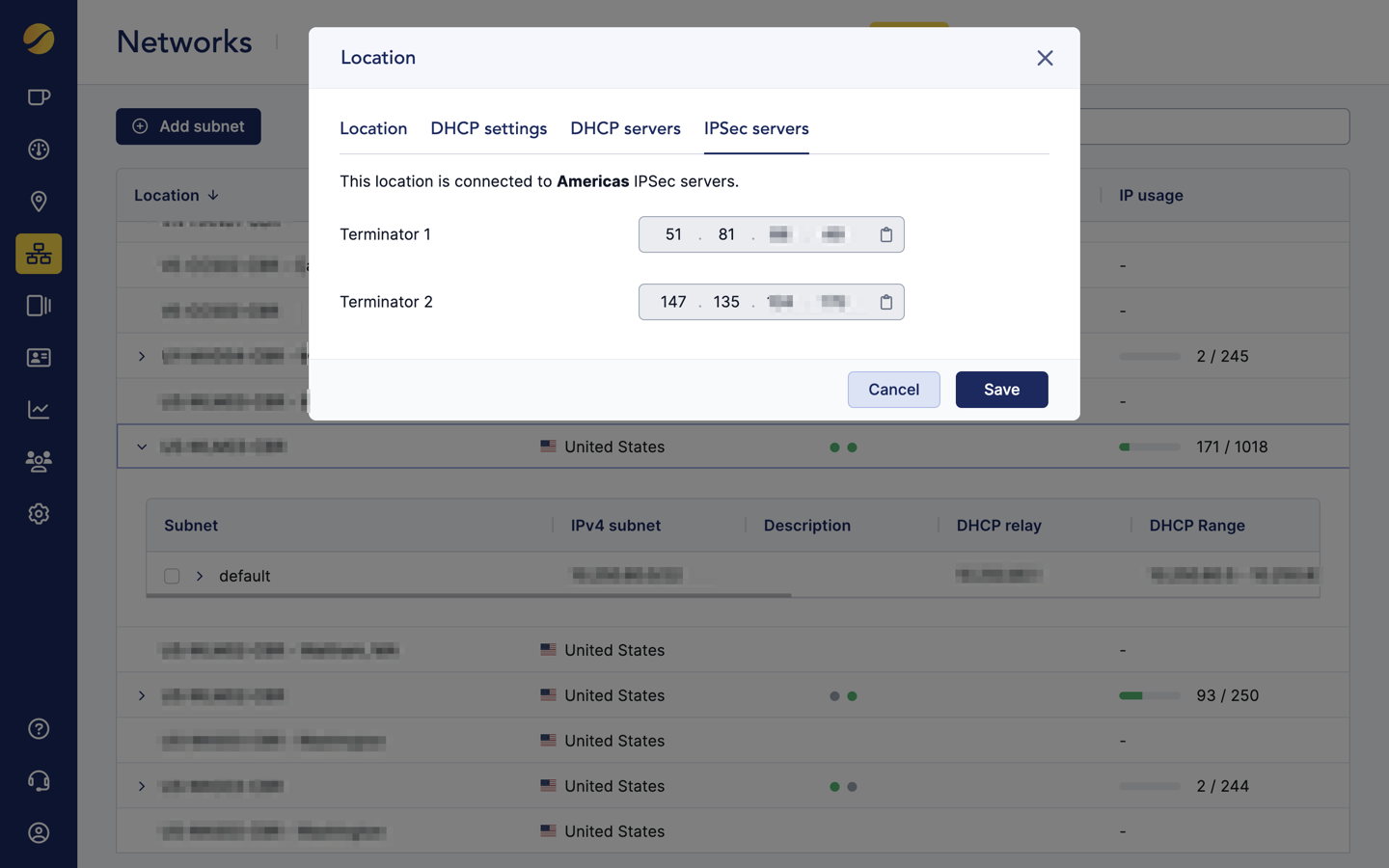The height and width of the screenshot is (868, 1389).
Task: Click the help question mark icon
Action: (x=39, y=729)
